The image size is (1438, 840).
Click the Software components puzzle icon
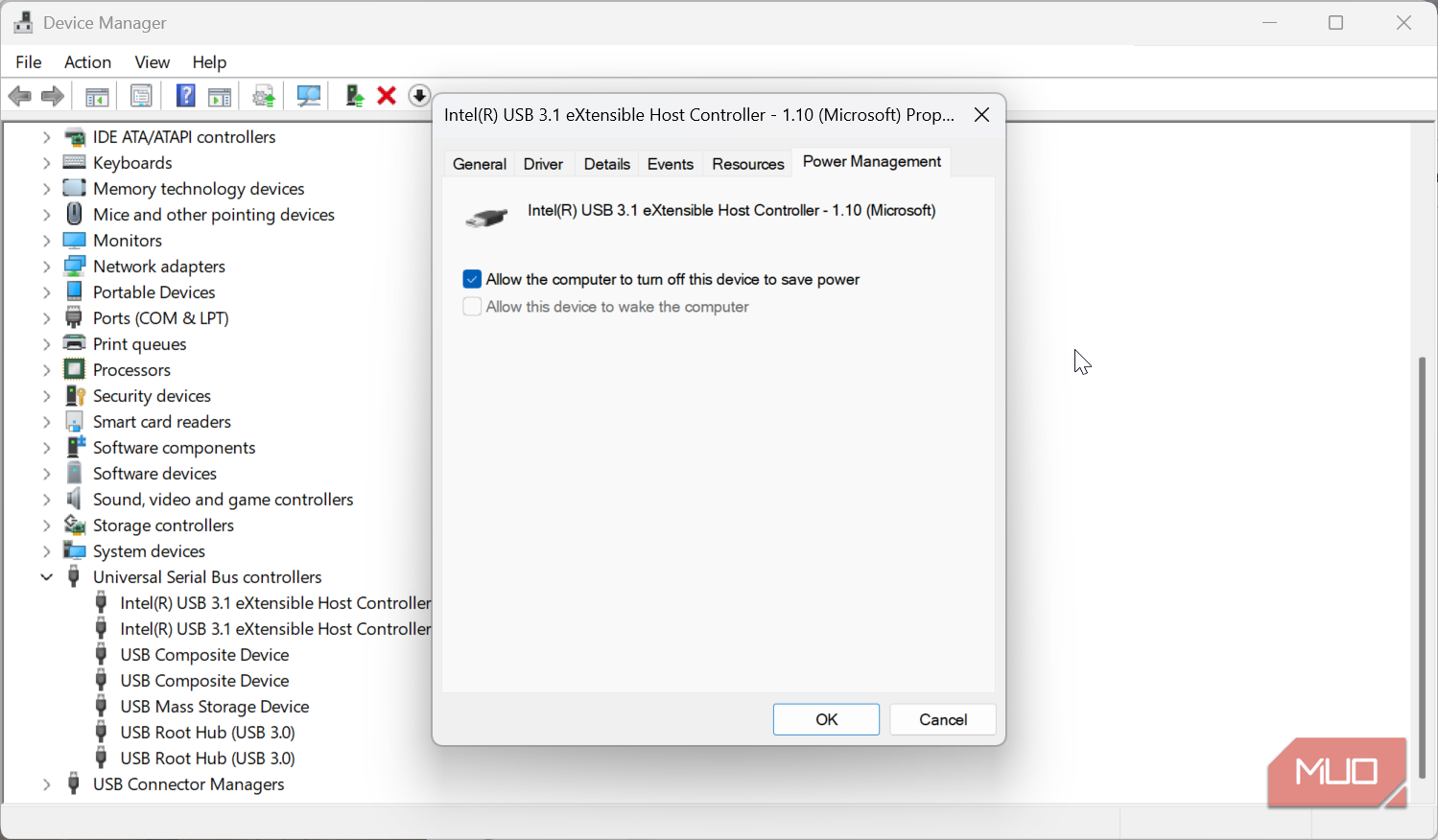75,447
